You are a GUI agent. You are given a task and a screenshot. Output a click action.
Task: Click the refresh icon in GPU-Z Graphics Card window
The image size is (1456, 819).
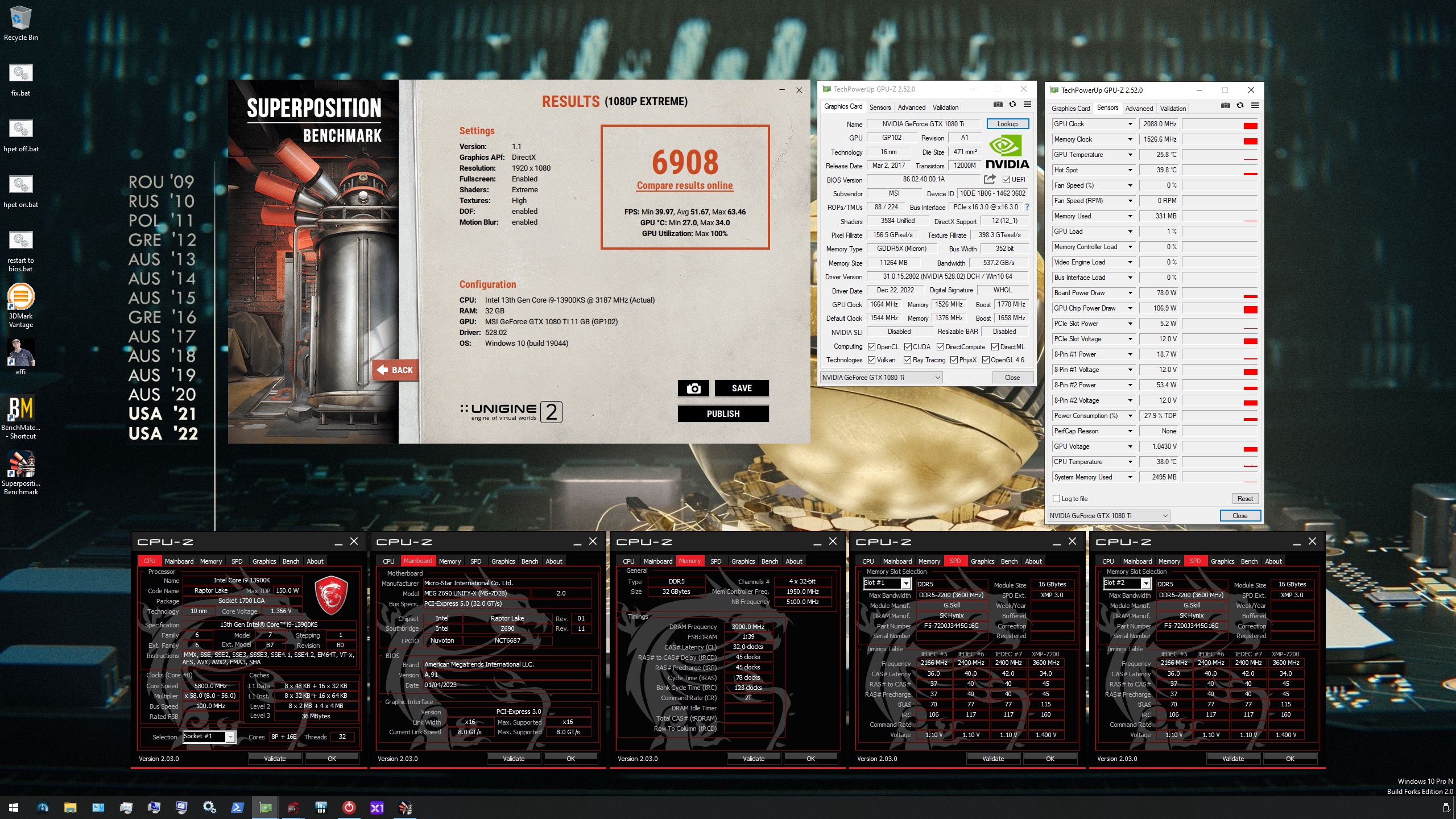tap(1012, 105)
